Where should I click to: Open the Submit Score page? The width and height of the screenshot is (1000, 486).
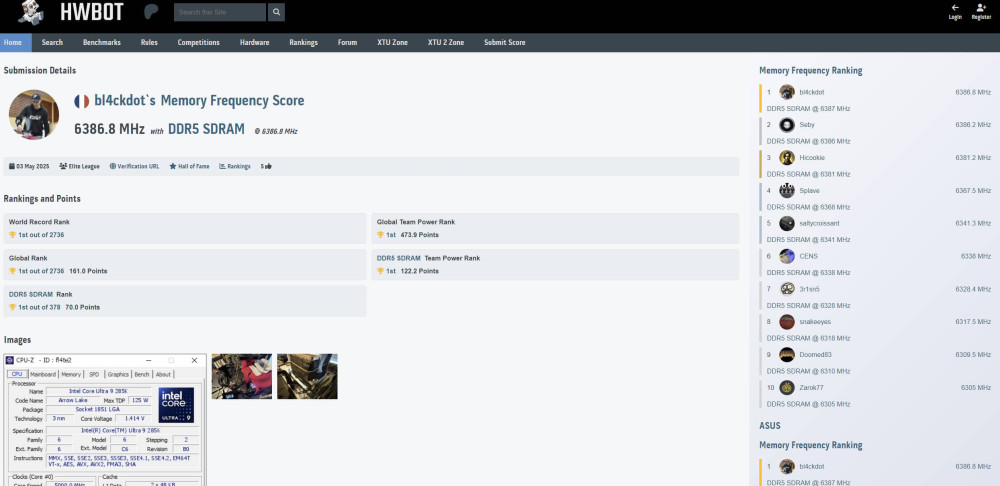(504, 43)
